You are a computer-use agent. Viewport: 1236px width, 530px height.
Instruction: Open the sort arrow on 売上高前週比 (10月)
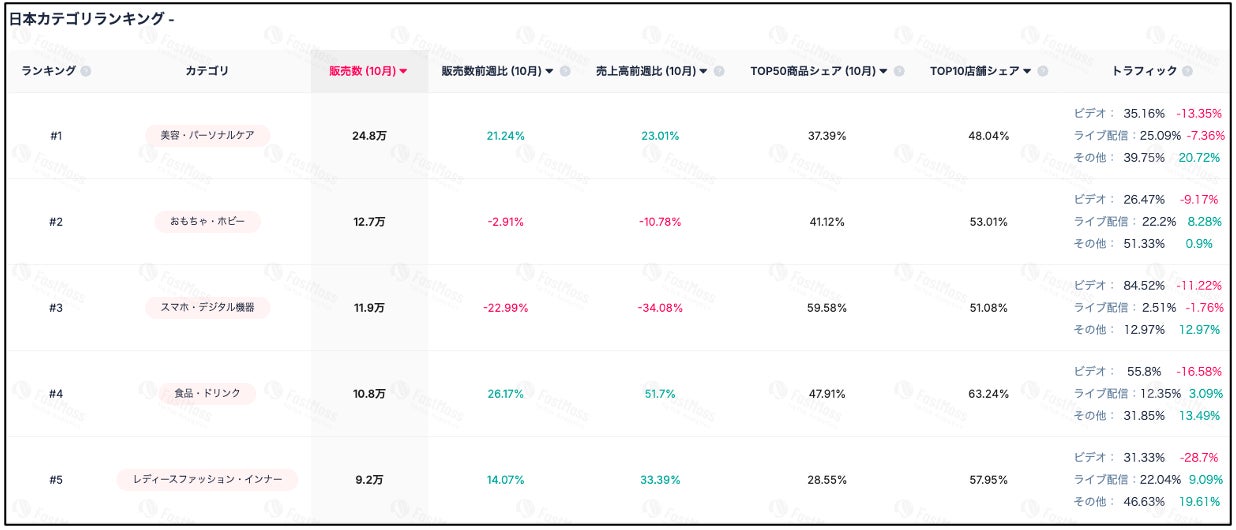point(704,71)
